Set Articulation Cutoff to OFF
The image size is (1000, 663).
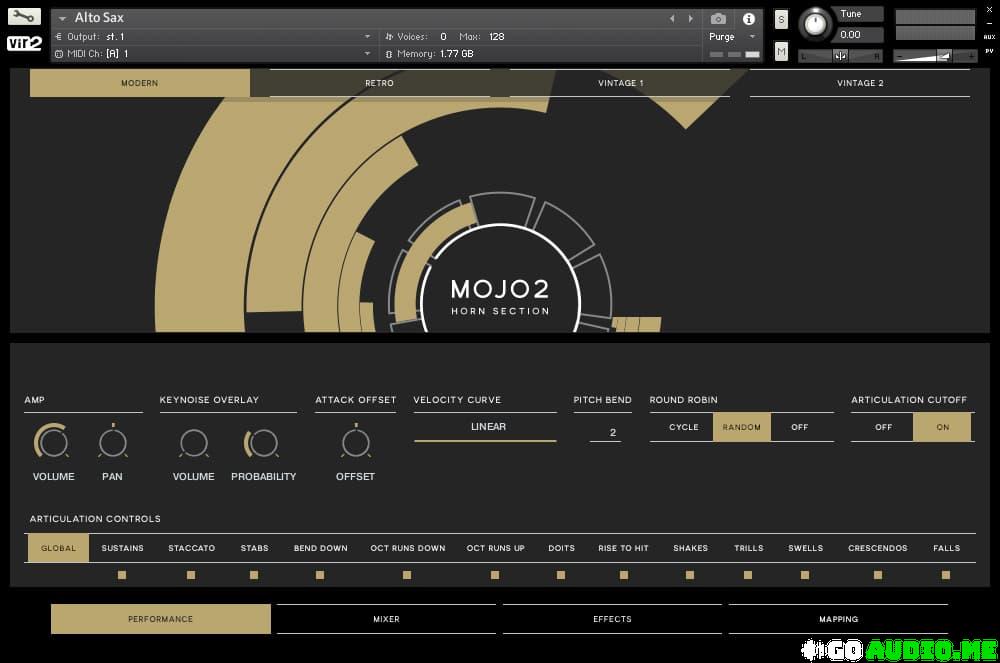tap(883, 427)
